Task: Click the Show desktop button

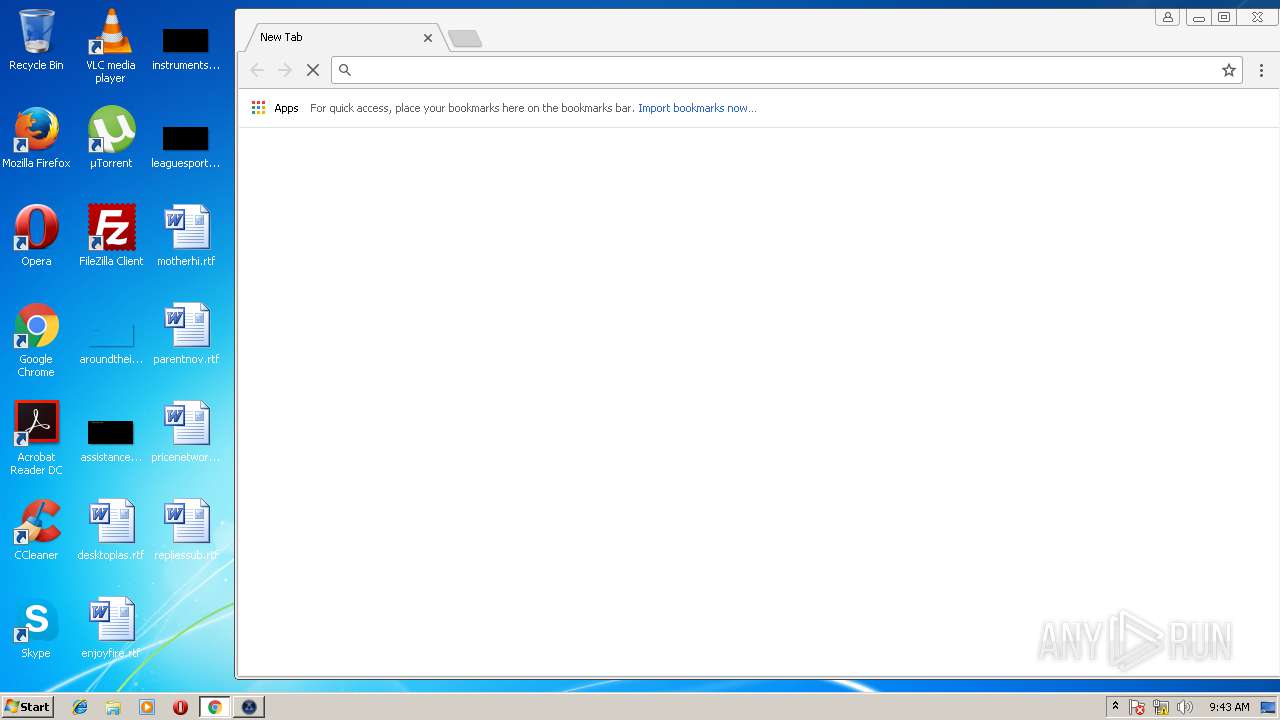Action: (x=1269, y=707)
